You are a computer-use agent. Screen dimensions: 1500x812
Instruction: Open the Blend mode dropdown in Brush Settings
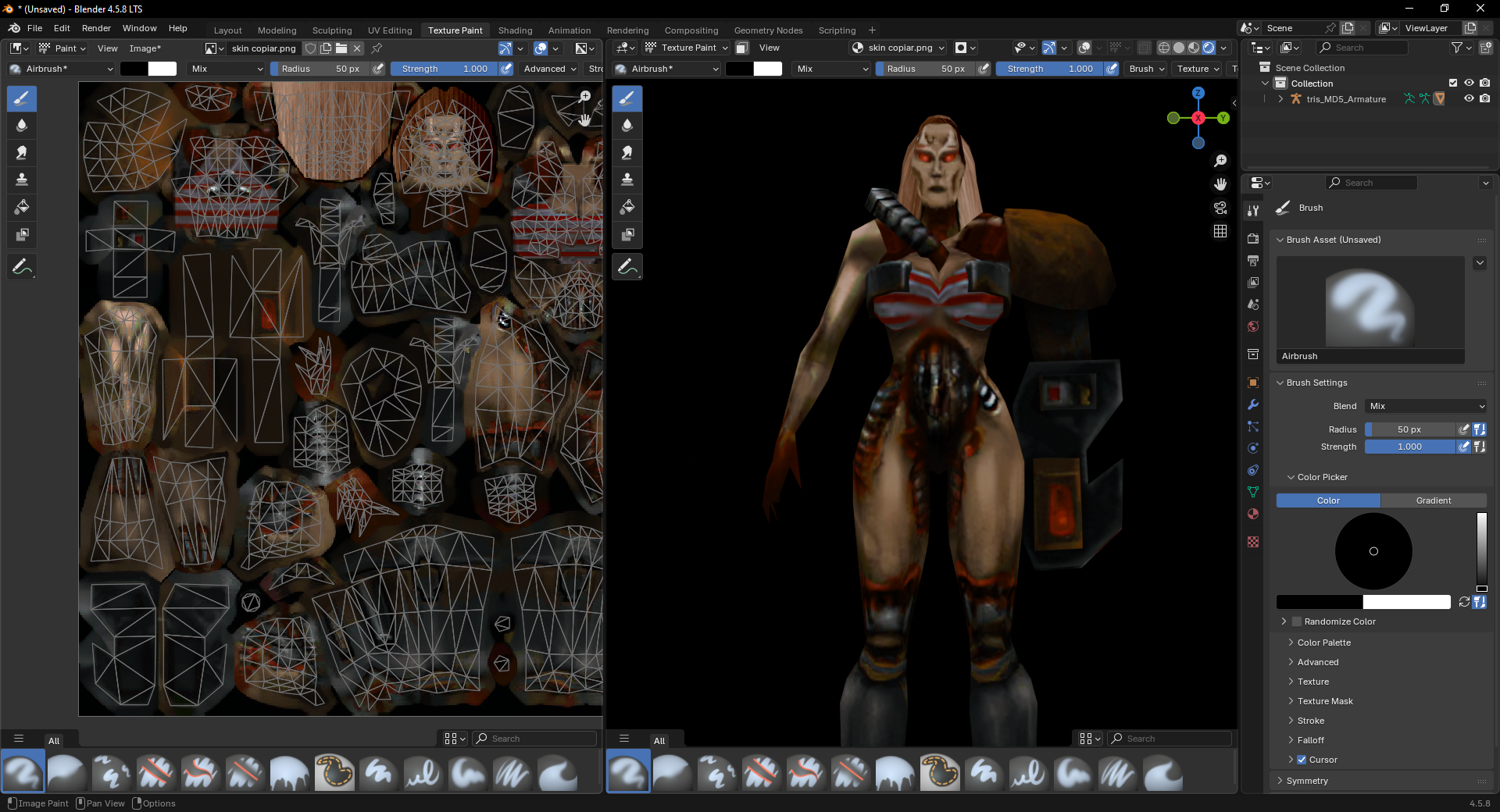coord(1427,406)
